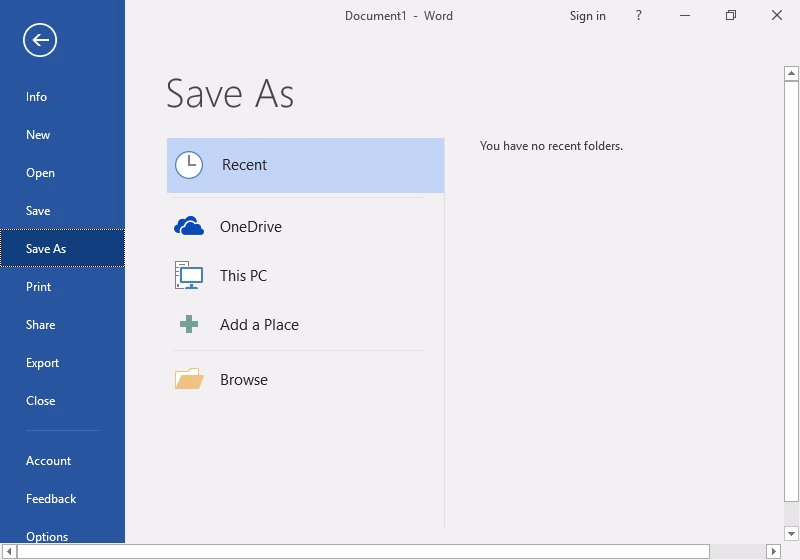800x560 pixels.
Task: Choose Close in the sidebar
Action: (x=62, y=400)
